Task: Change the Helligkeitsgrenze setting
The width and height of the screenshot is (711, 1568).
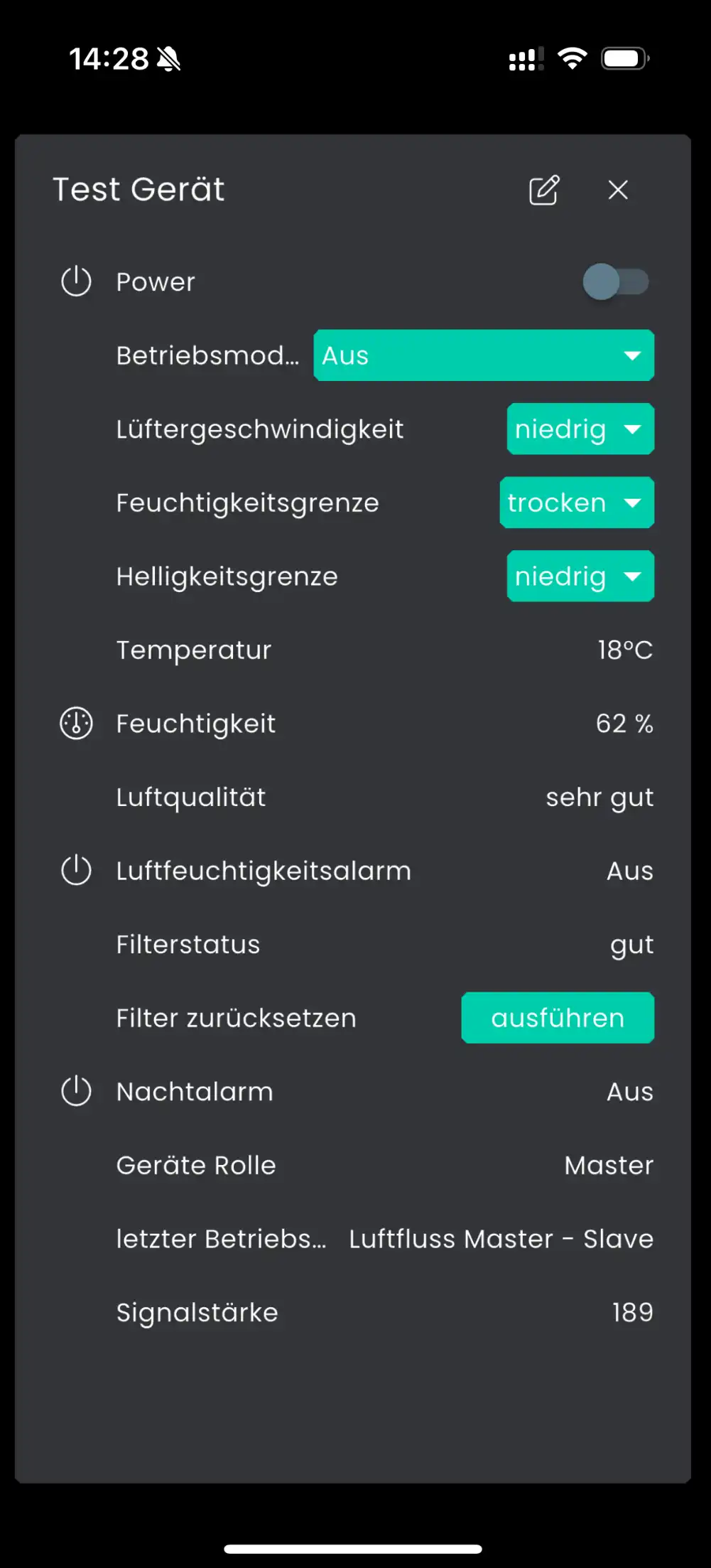Action: [580, 576]
